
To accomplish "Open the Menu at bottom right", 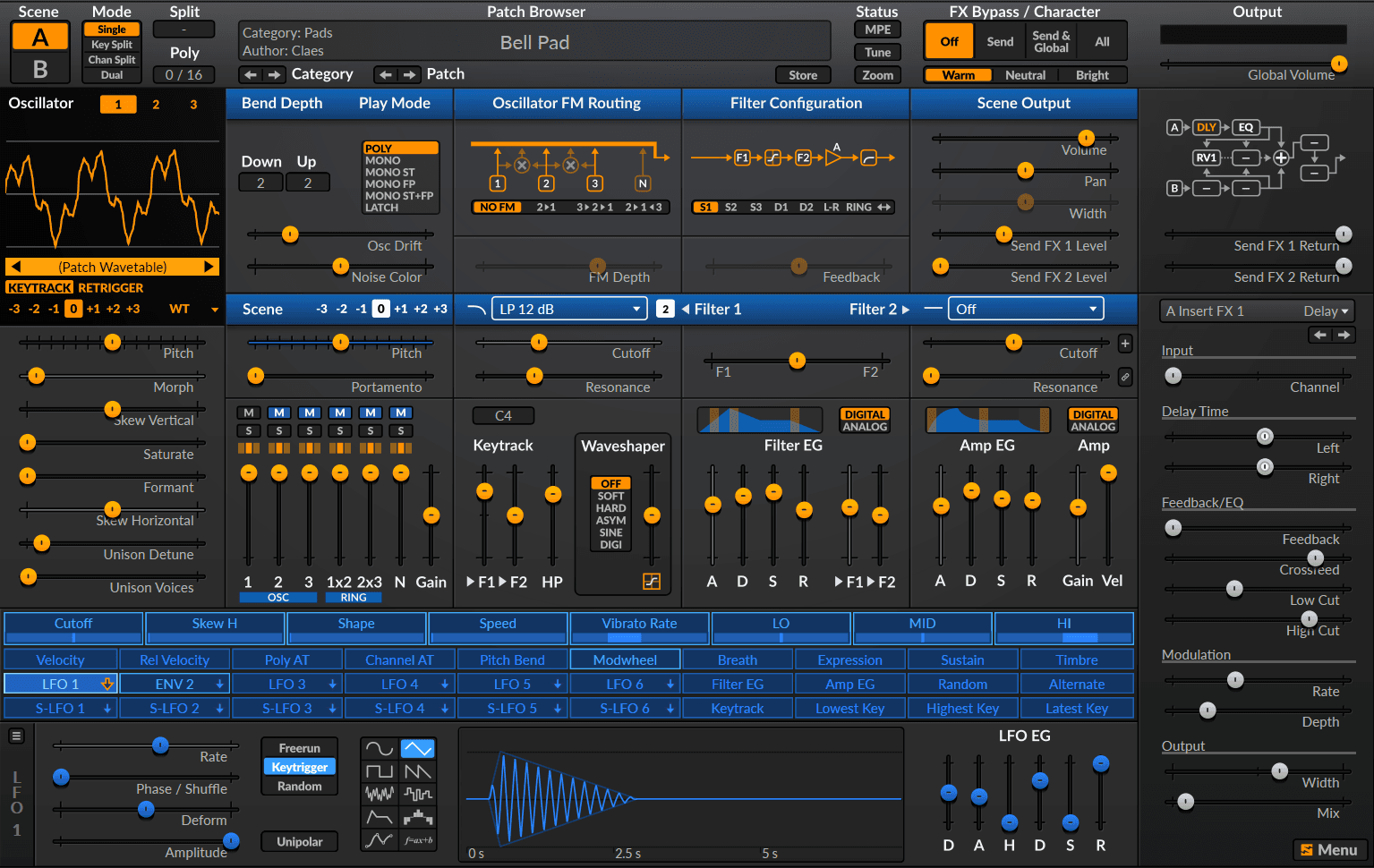I will coord(1332,849).
